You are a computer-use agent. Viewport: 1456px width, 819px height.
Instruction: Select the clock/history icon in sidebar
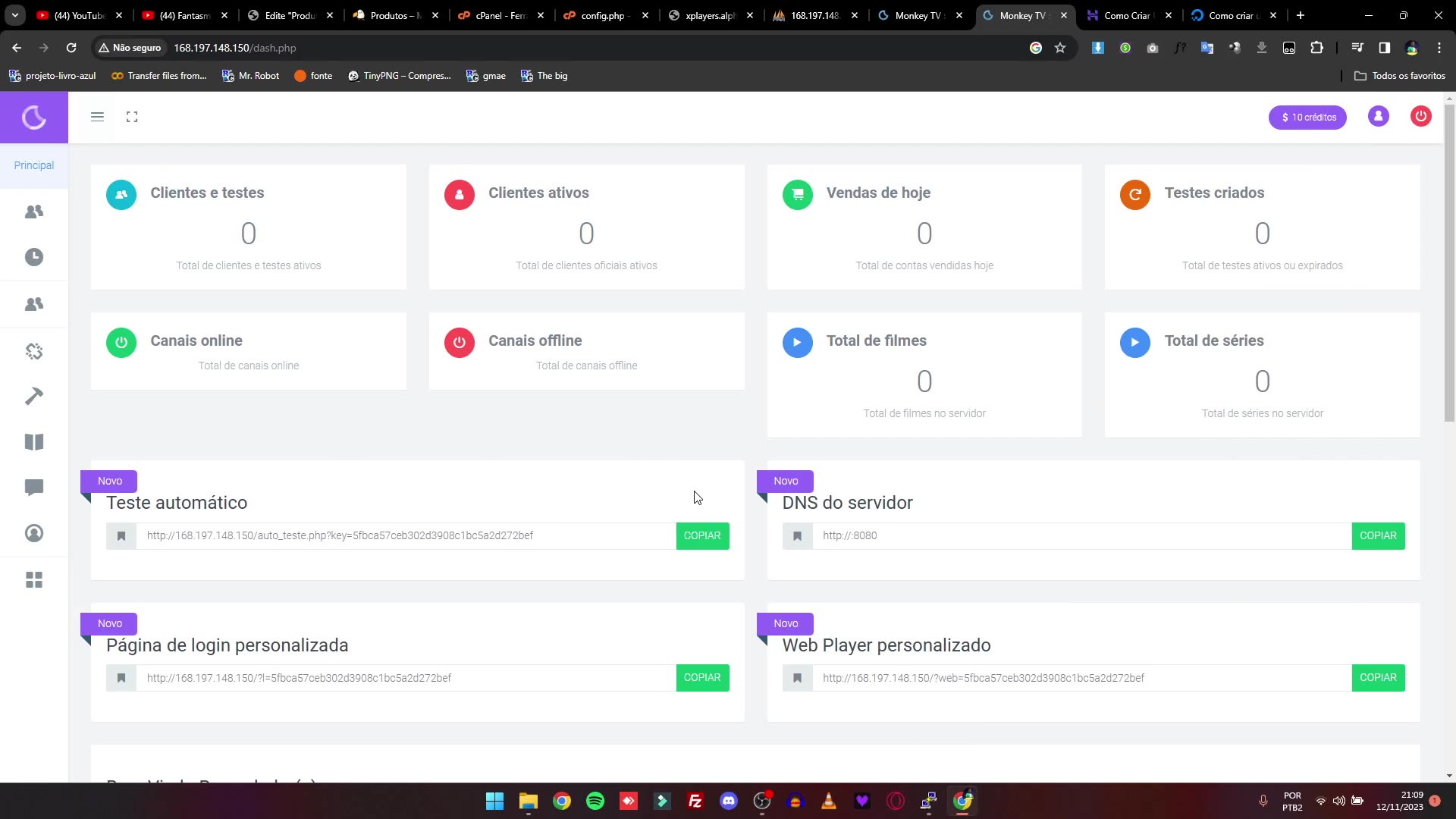(x=34, y=257)
